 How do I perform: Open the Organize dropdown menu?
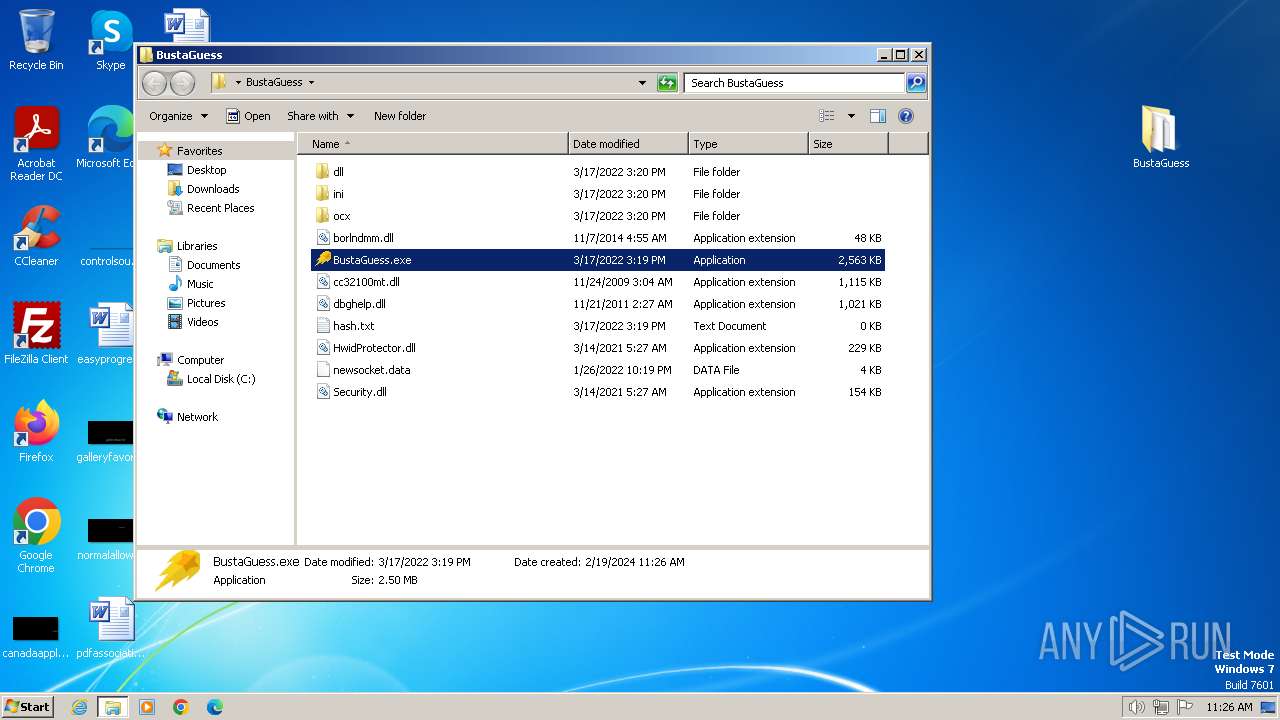tap(178, 116)
